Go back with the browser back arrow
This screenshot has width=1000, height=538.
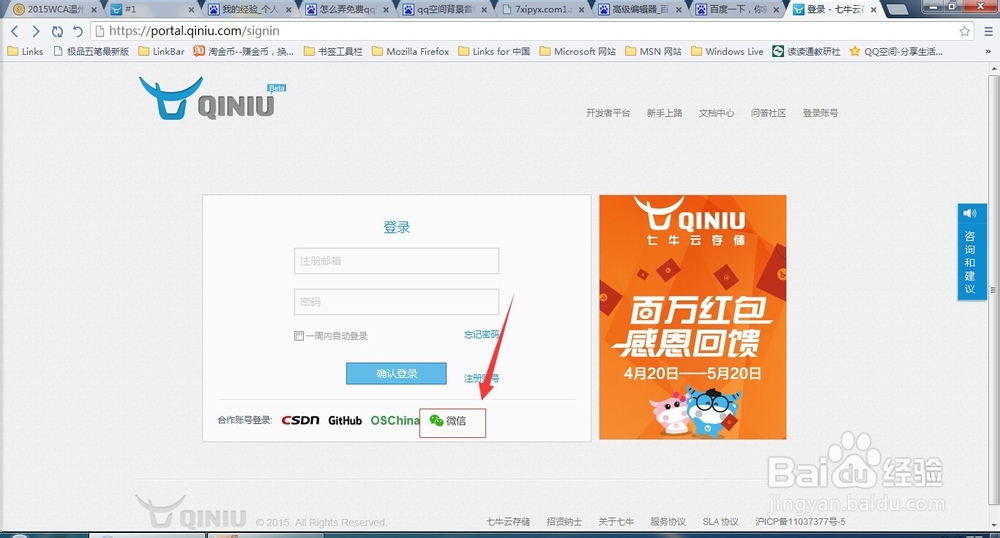(x=15, y=31)
